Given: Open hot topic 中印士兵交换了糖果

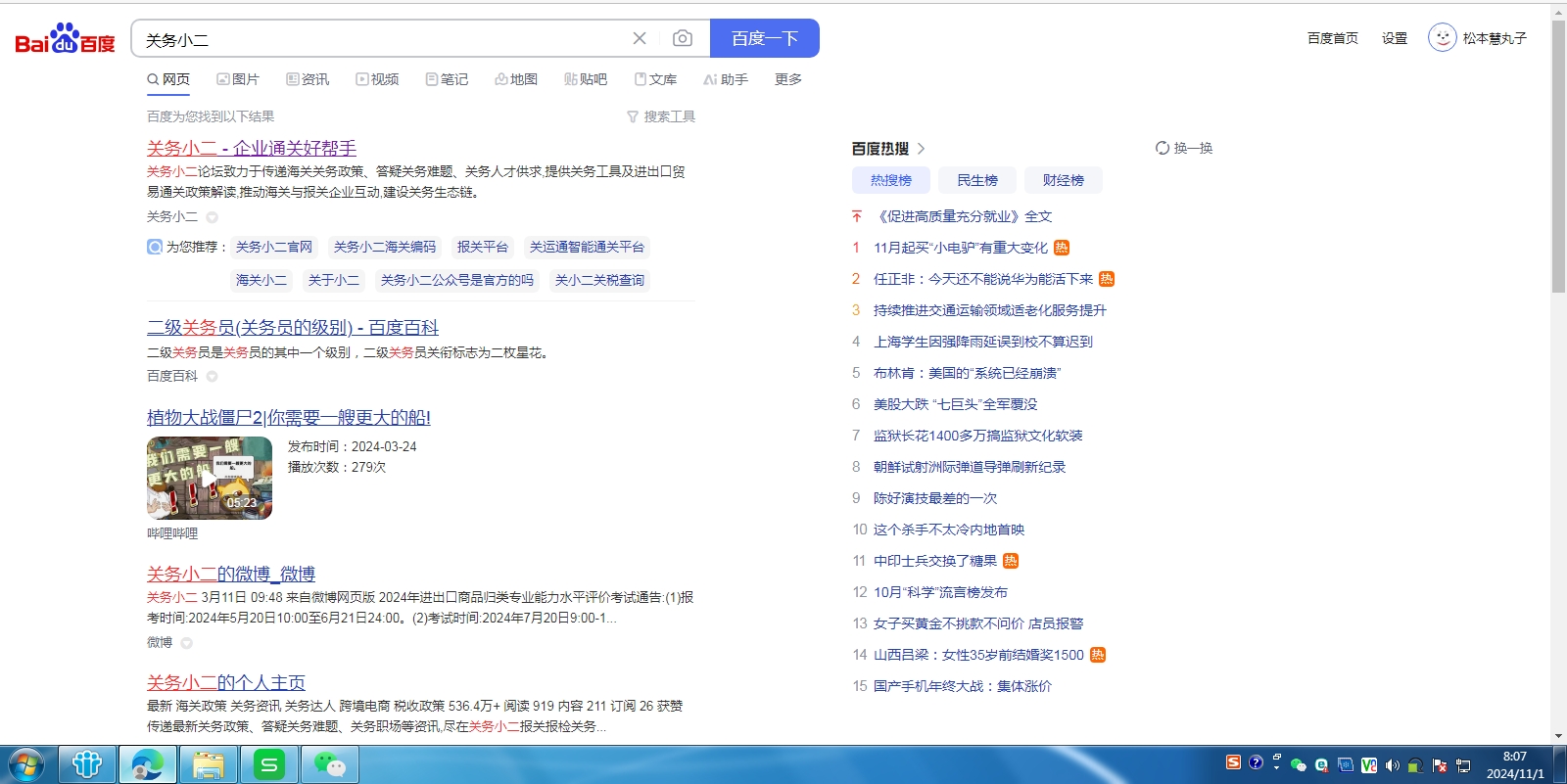Looking at the screenshot, I should tap(935, 561).
